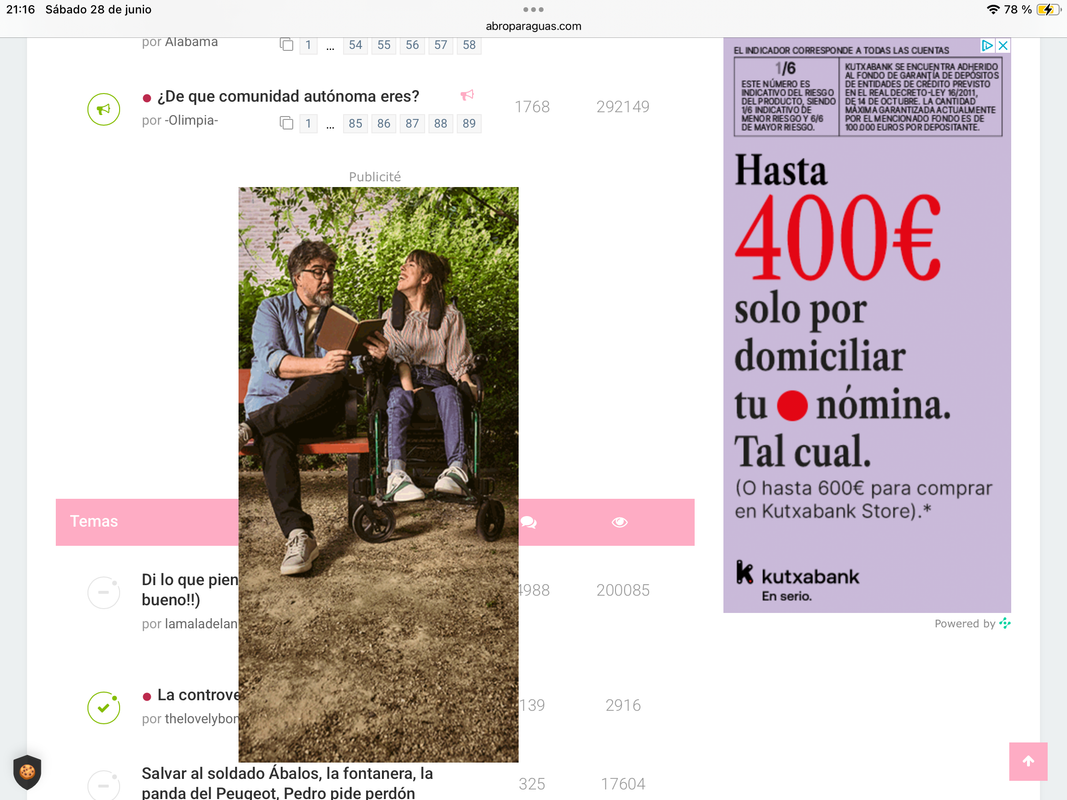Screen dimensions: 1067x800
Task: Open the cookie consent shield icon
Action: [x=27, y=771]
